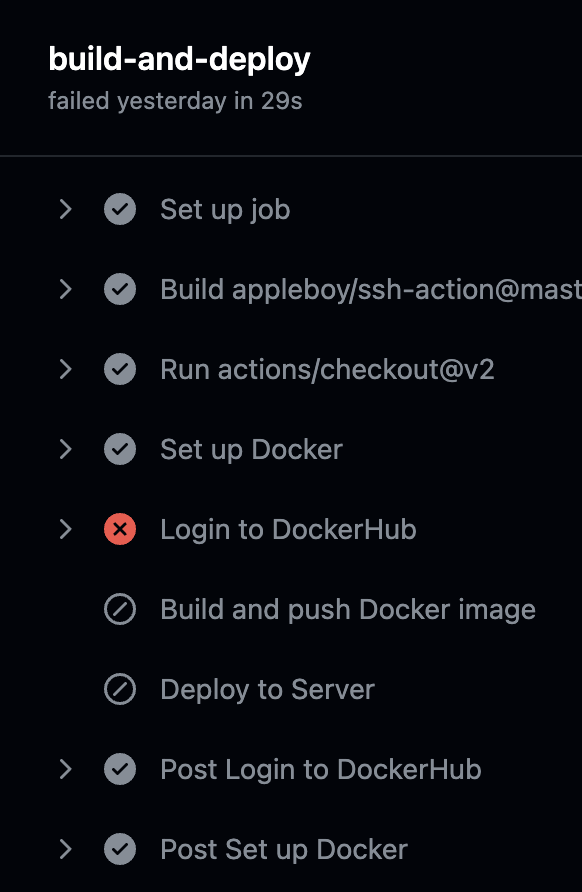Click the skipped icon for Build and push Docker image
Screen dimensions: 582x892
[120, 609]
